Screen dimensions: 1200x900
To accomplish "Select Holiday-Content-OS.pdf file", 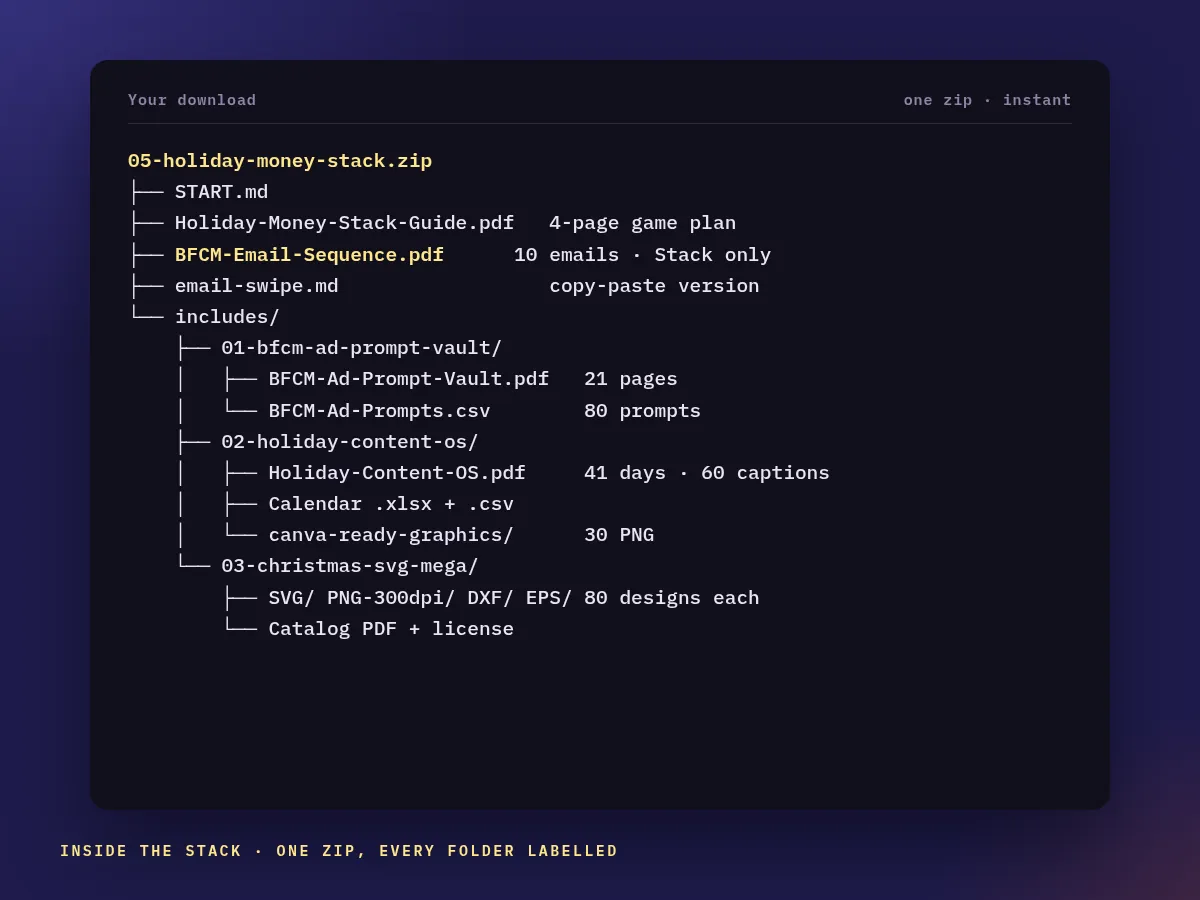I will click(x=397, y=473).
